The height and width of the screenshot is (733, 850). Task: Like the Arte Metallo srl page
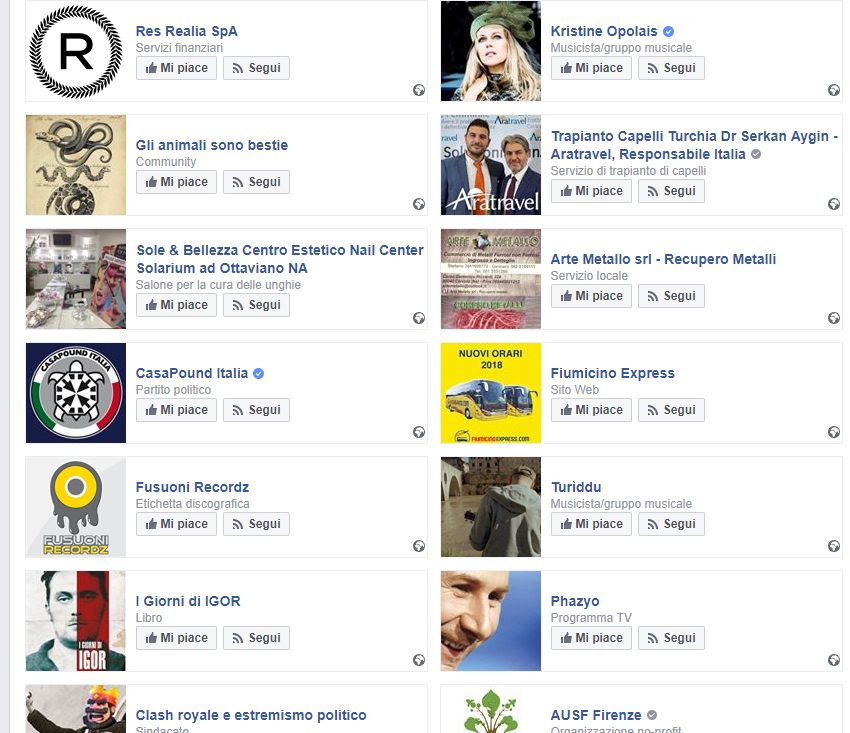[591, 296]
